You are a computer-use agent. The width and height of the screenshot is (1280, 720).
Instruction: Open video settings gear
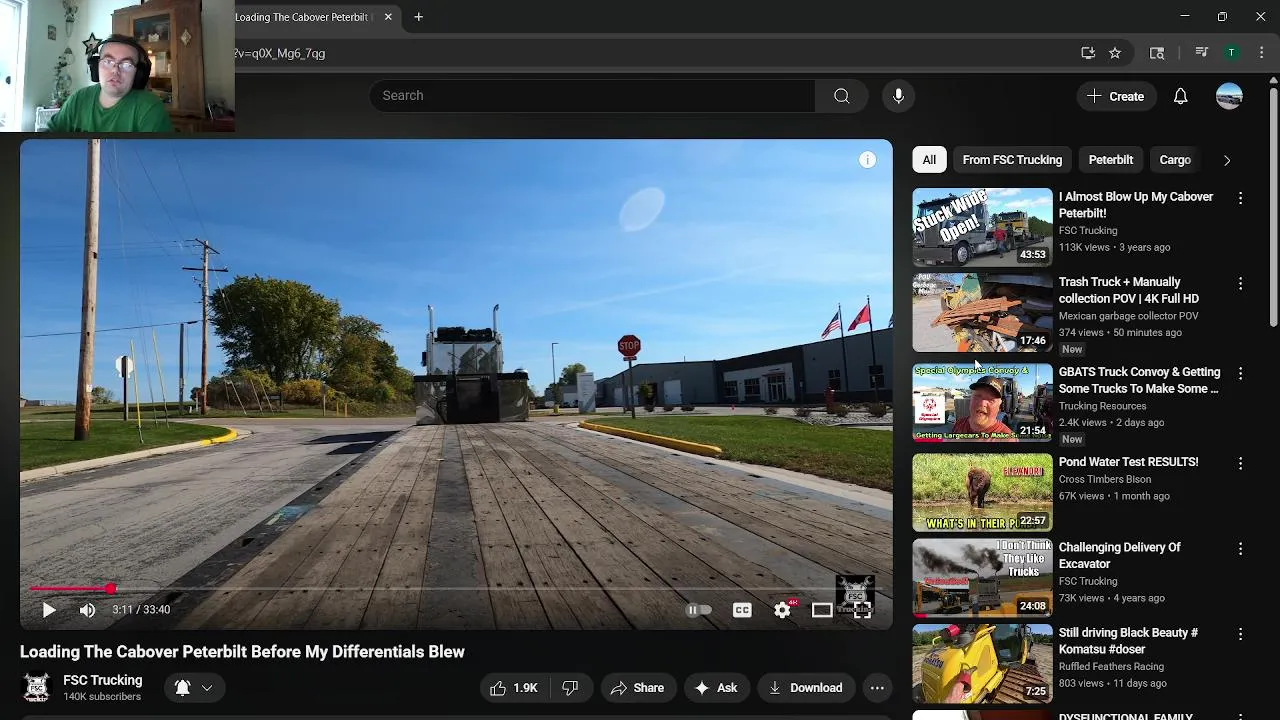783,610
